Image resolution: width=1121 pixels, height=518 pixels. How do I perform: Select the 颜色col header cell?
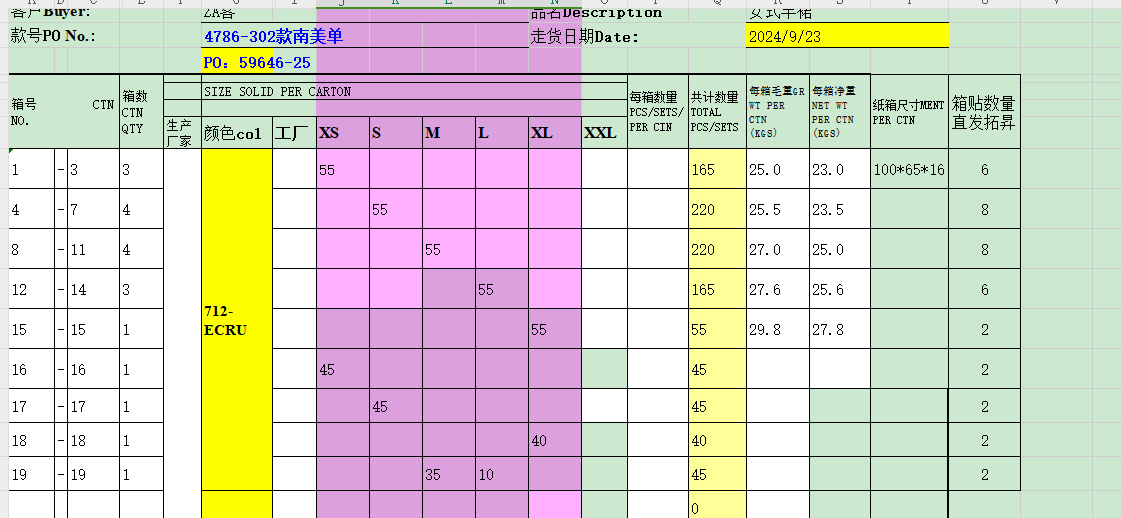click(237, 133)
